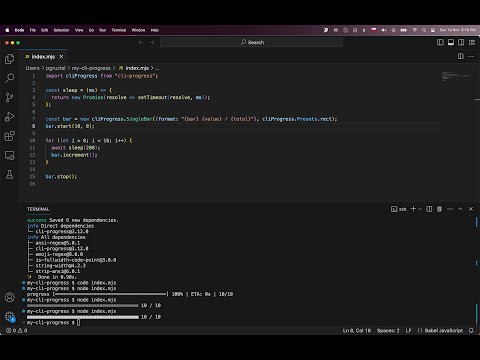Screen dimensions: 480x360
Task: Click macOS volume icon
Action: [x=384, y=30]
